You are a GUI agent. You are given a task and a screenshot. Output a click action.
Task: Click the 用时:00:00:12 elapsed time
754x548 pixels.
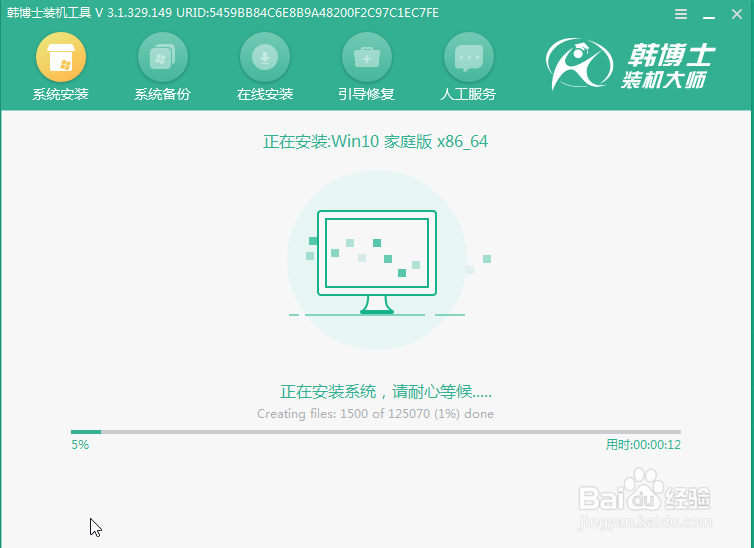[x=643, y=445]
